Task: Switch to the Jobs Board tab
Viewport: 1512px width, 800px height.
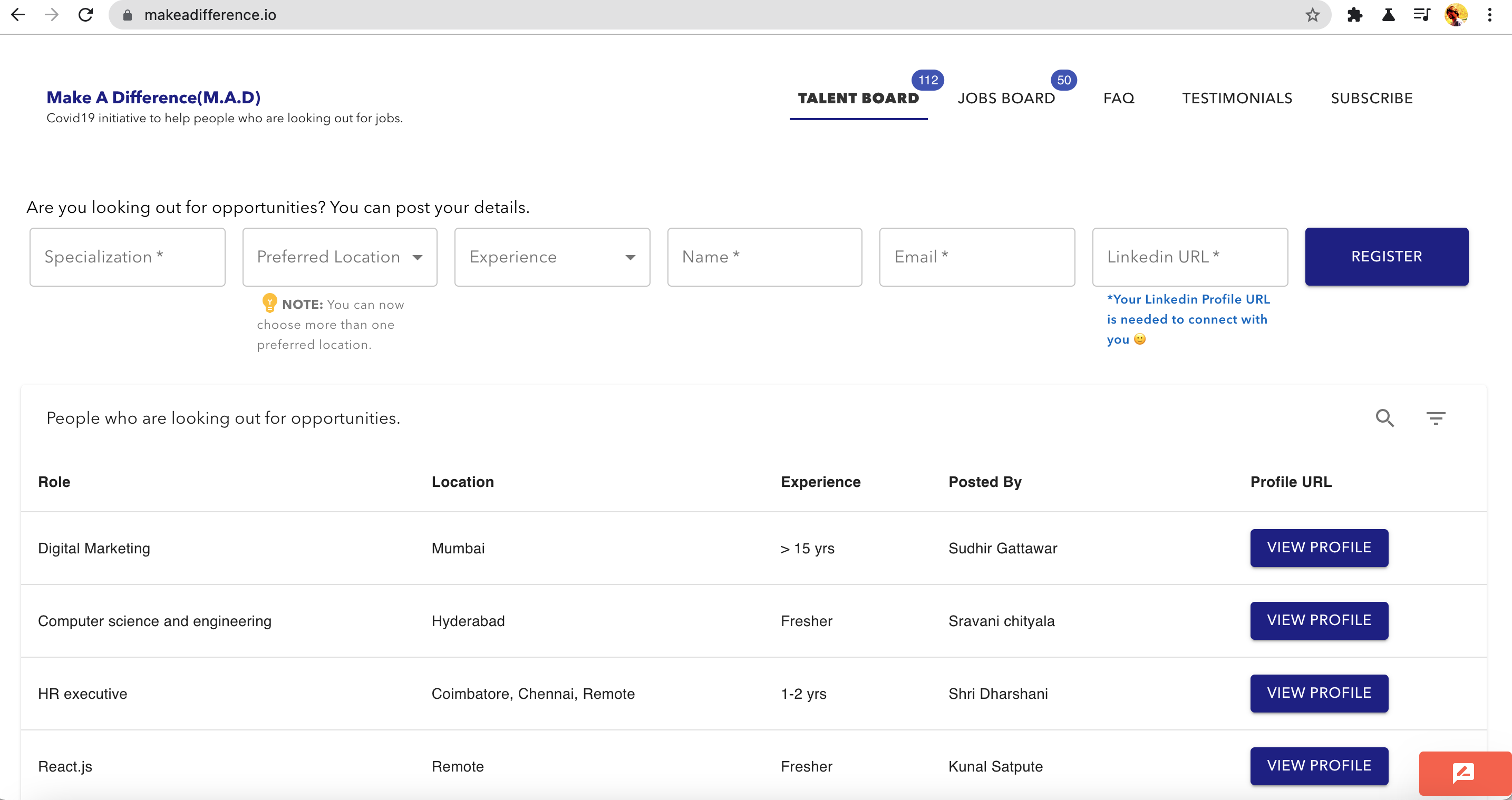Action: (1006, 98)
